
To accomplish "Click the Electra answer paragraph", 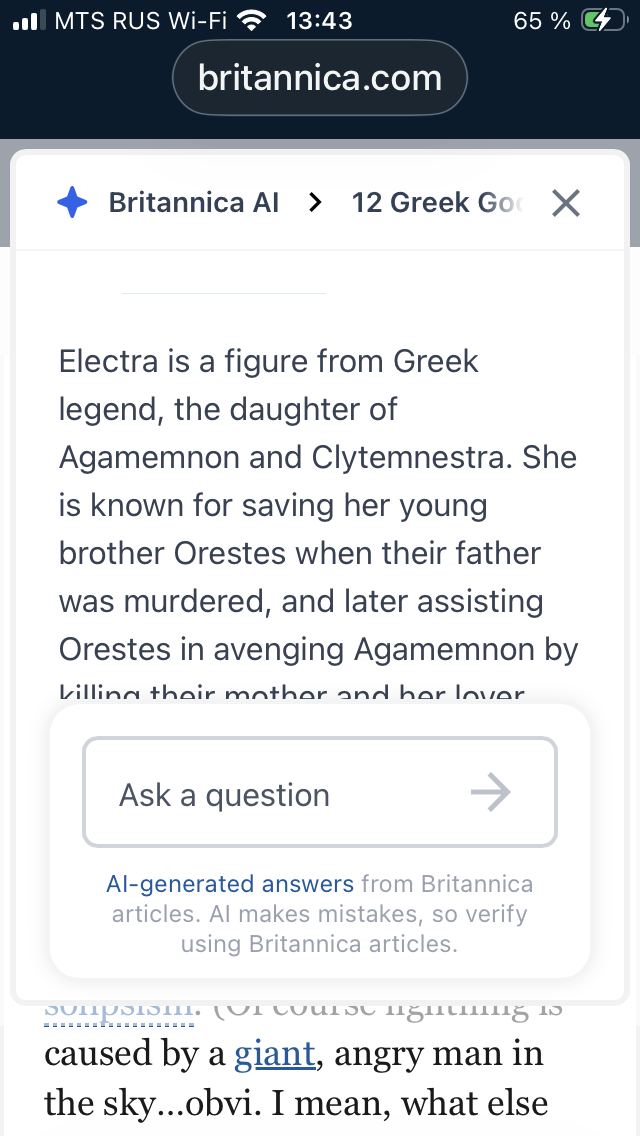I will [318, 505].
